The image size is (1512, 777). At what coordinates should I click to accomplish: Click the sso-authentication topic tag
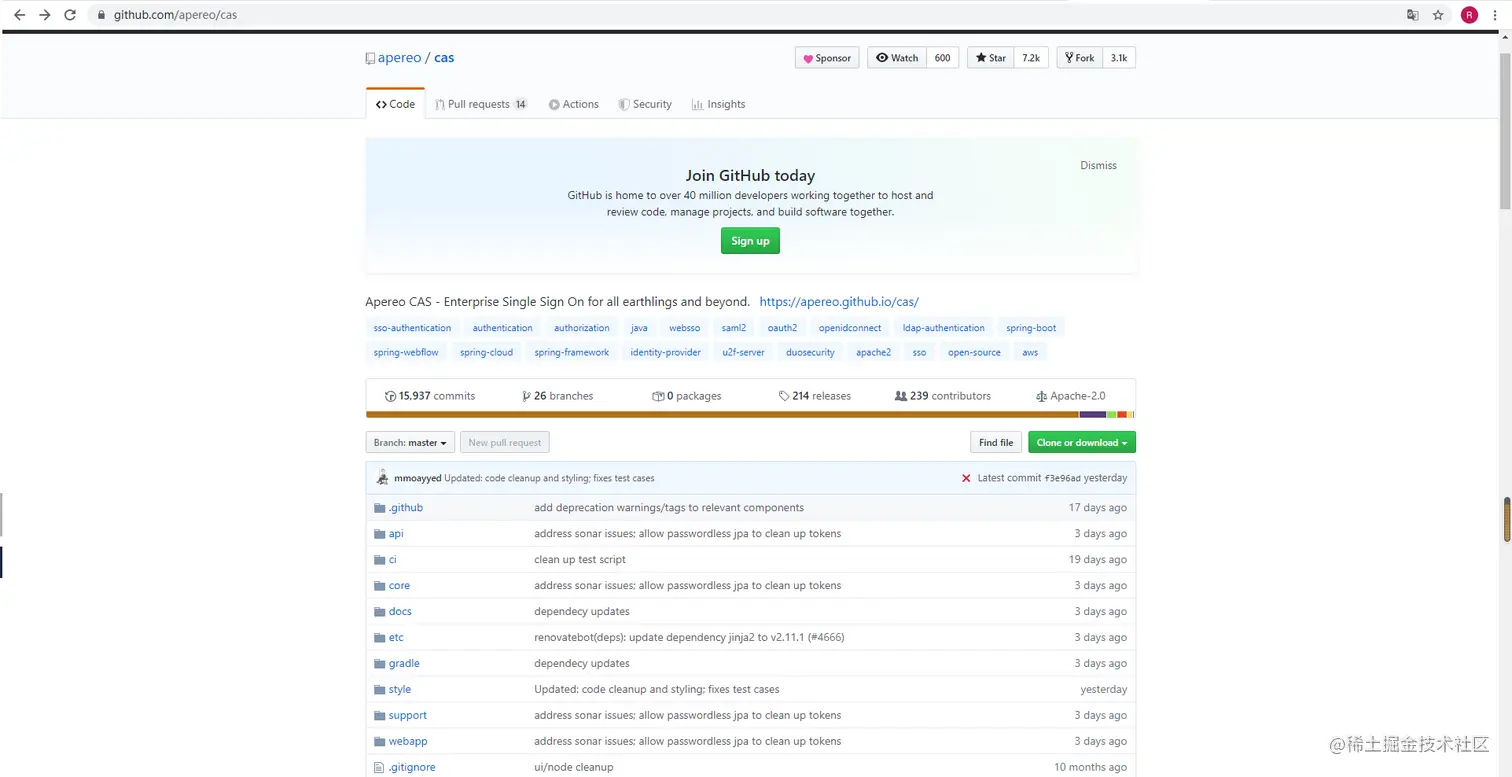click(x=412, y=328)
